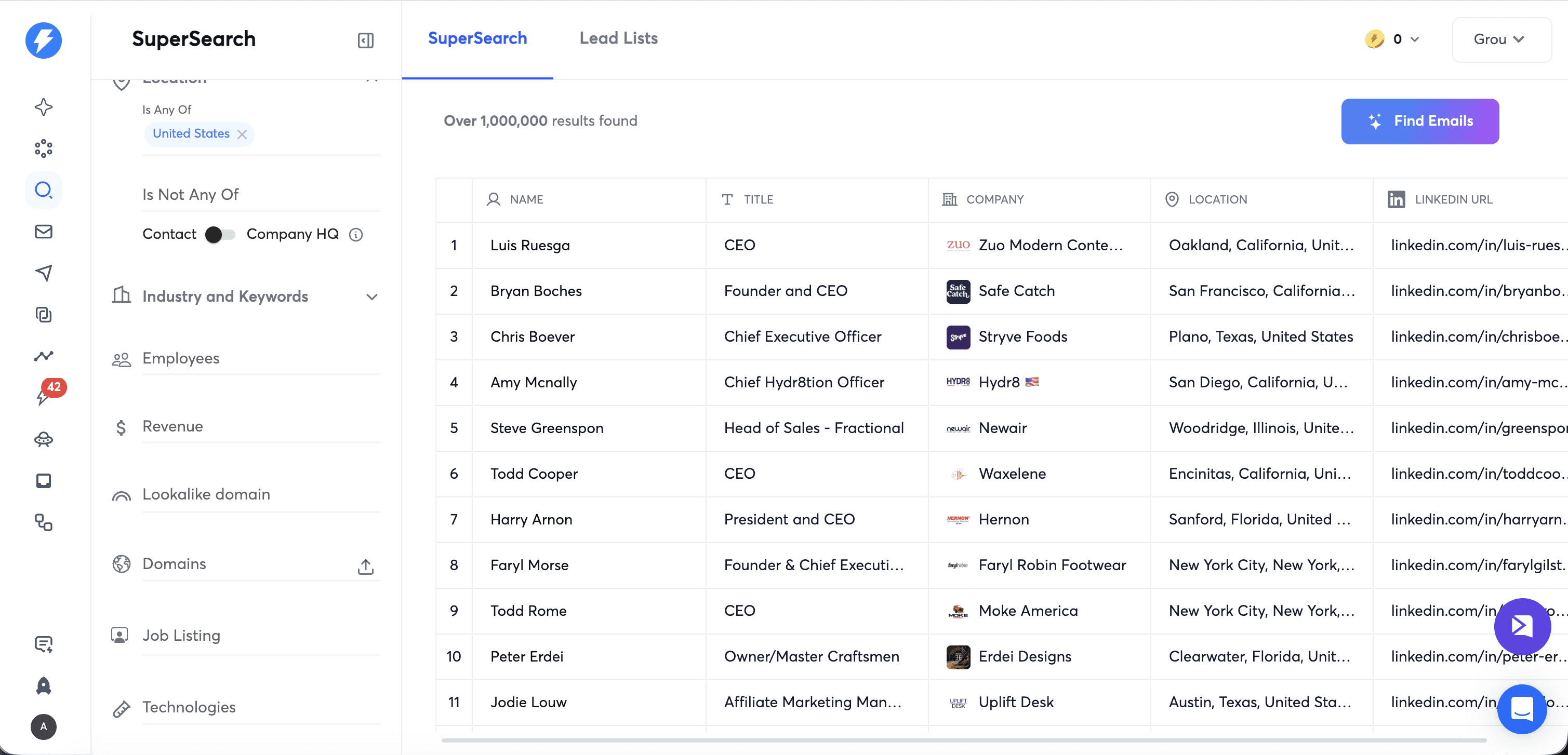Remove the United States location chip
The image size is (1568, 755).
(242, 134)
